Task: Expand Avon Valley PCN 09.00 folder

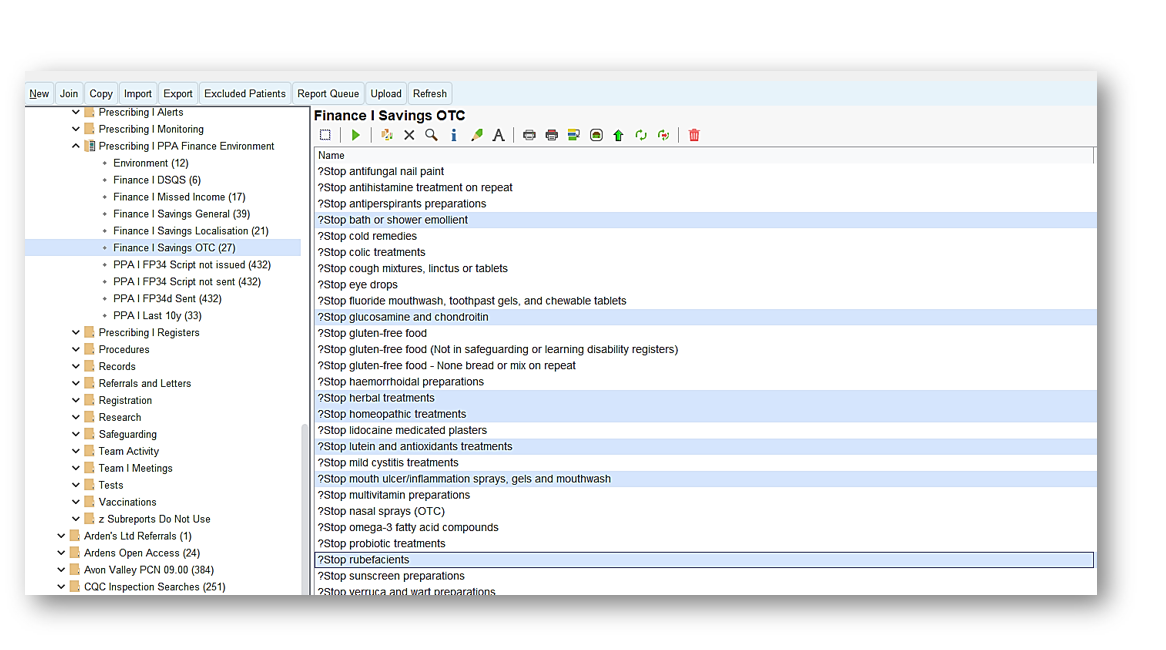Action: coord(61,570)
